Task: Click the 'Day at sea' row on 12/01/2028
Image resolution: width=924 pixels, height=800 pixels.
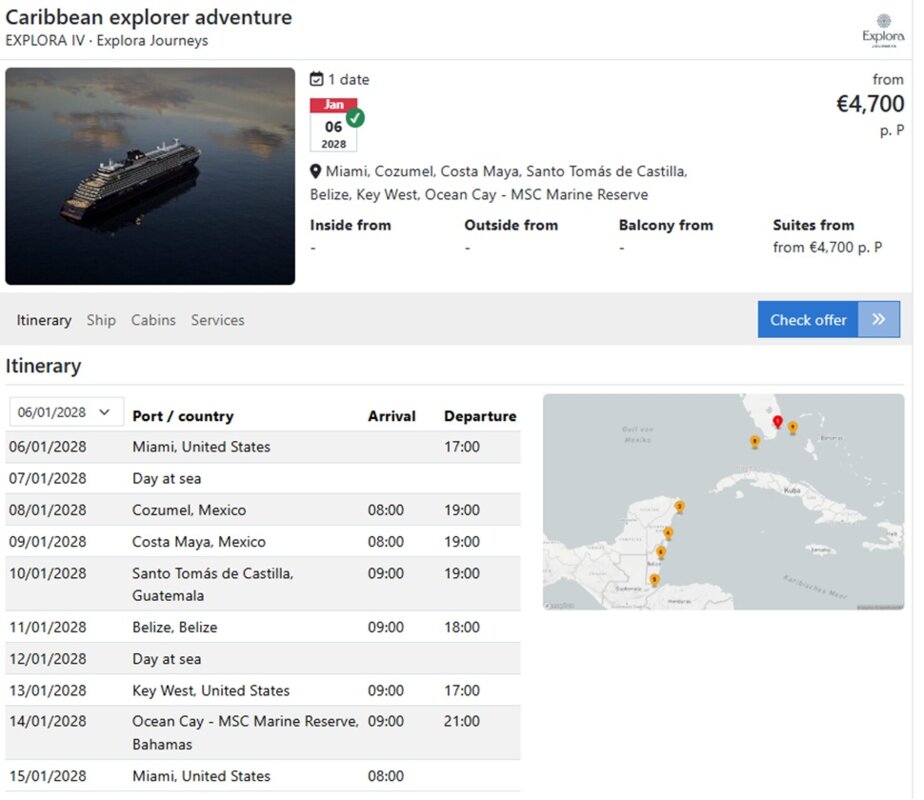Action: coord(263,659)
